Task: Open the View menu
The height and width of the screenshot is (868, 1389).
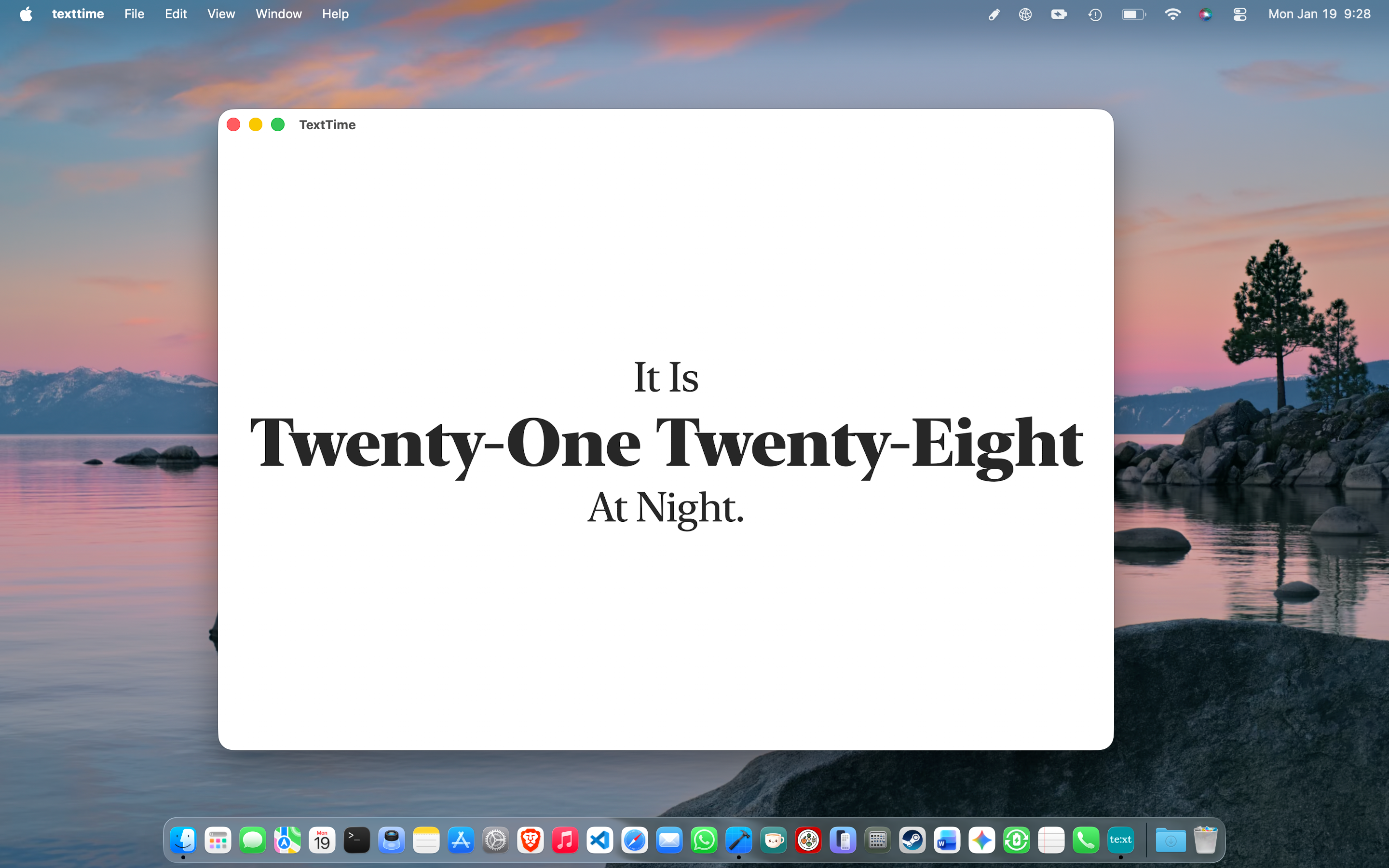Action: 221,14
